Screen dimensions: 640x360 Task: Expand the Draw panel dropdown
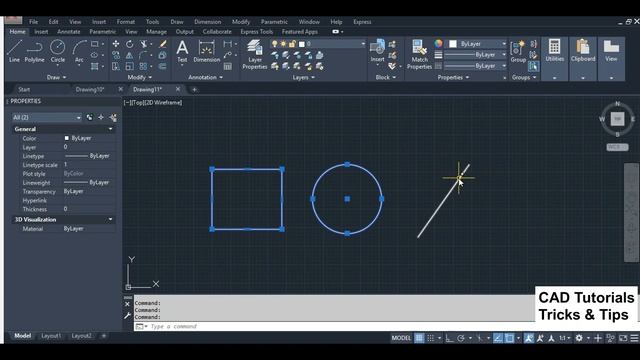[x=56, y=77]
